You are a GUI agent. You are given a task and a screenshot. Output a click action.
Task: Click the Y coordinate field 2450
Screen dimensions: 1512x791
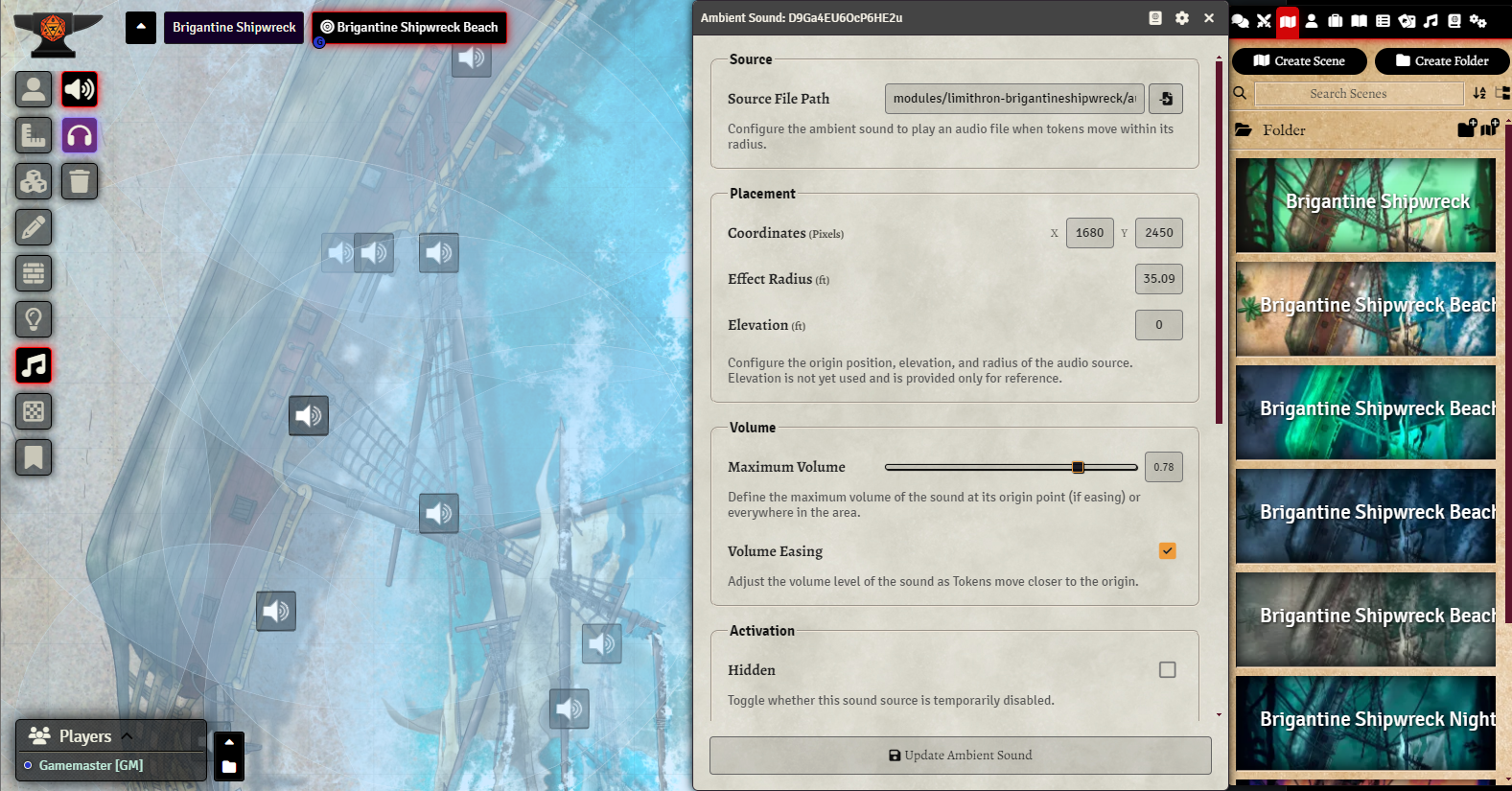(1159, 233)
